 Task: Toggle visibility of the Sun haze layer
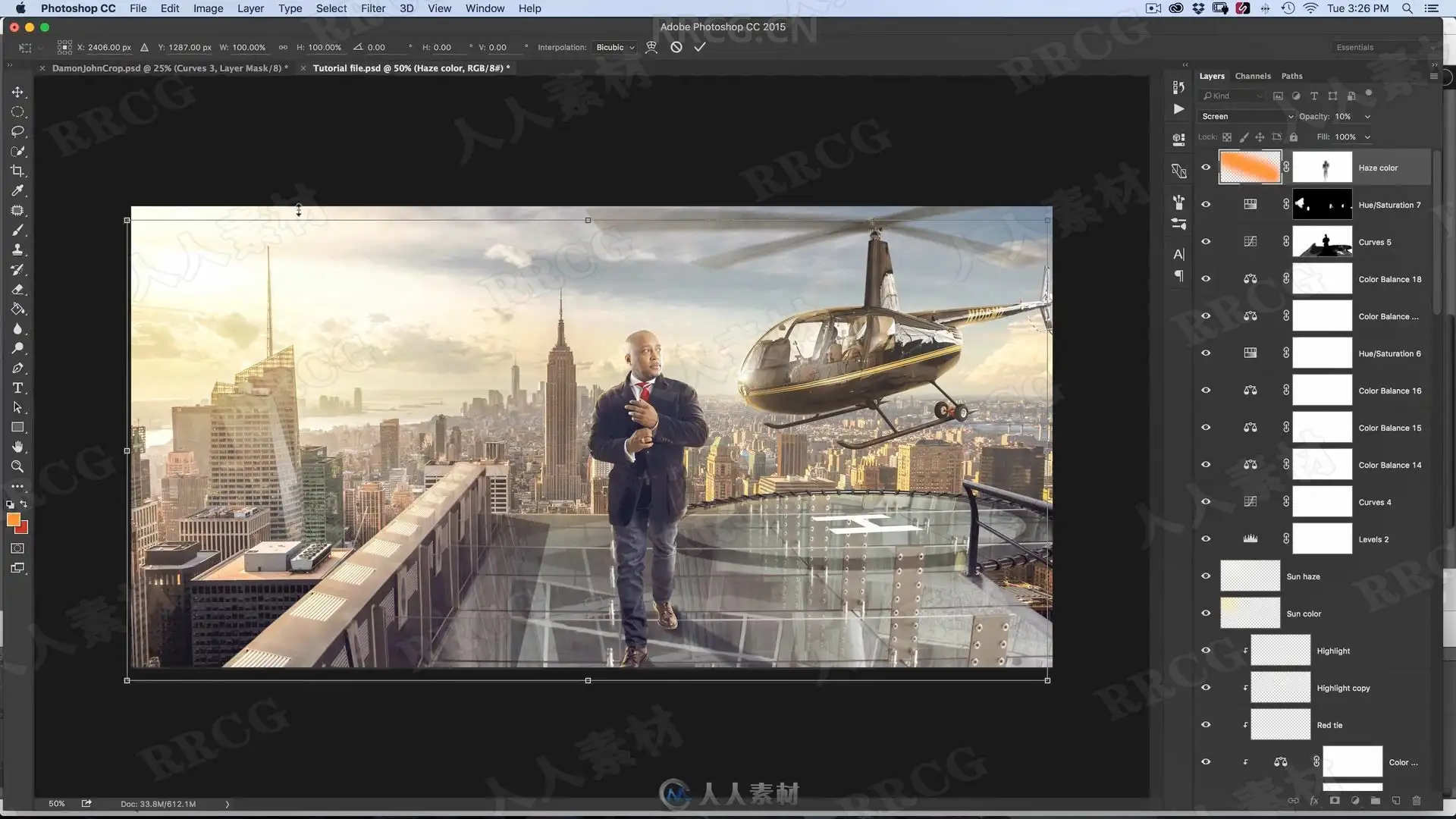pyautogui.click(x=1206, y=576)
